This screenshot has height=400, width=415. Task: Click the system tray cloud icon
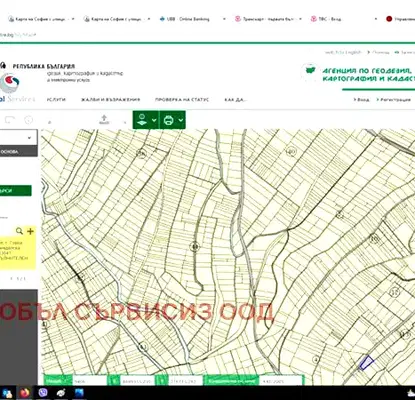411,393
